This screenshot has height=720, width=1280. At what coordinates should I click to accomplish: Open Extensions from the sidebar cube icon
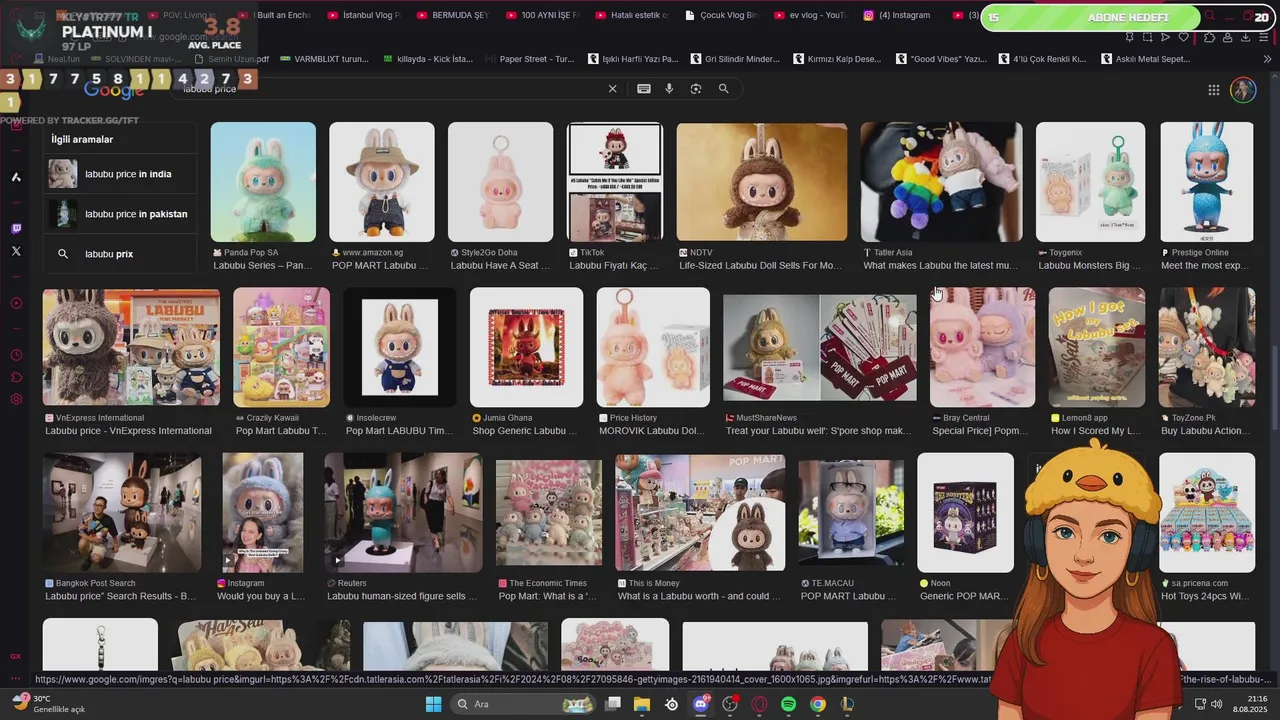[16, 377]
